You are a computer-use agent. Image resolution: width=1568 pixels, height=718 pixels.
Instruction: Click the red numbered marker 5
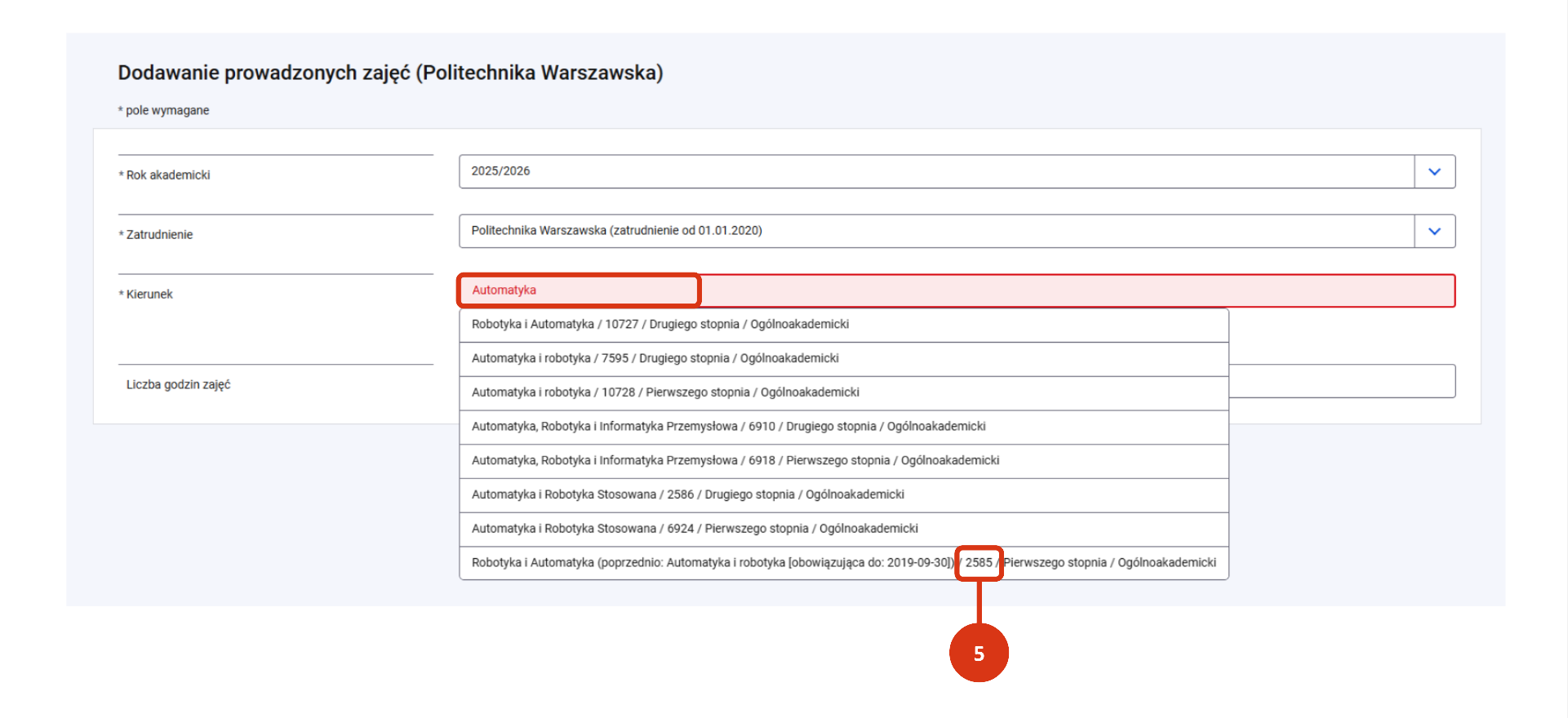click(x=979, y=653)
